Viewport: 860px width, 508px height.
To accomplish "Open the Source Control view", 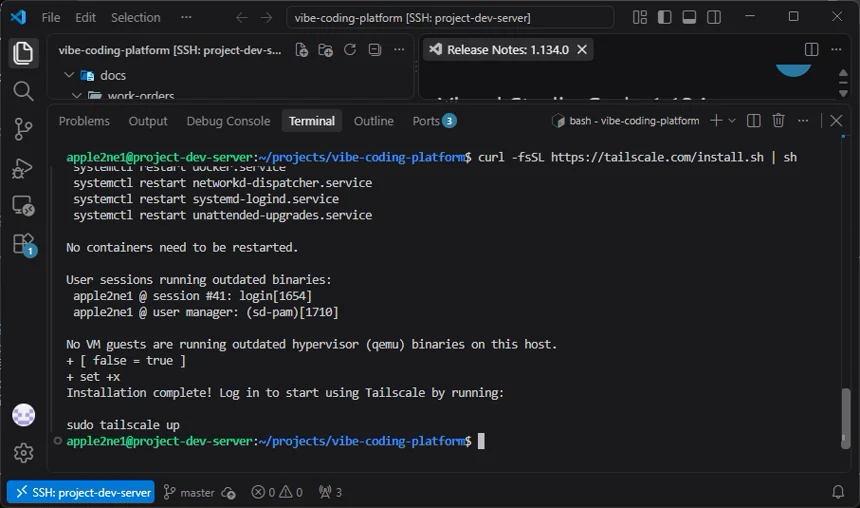I will pos(23,129).
